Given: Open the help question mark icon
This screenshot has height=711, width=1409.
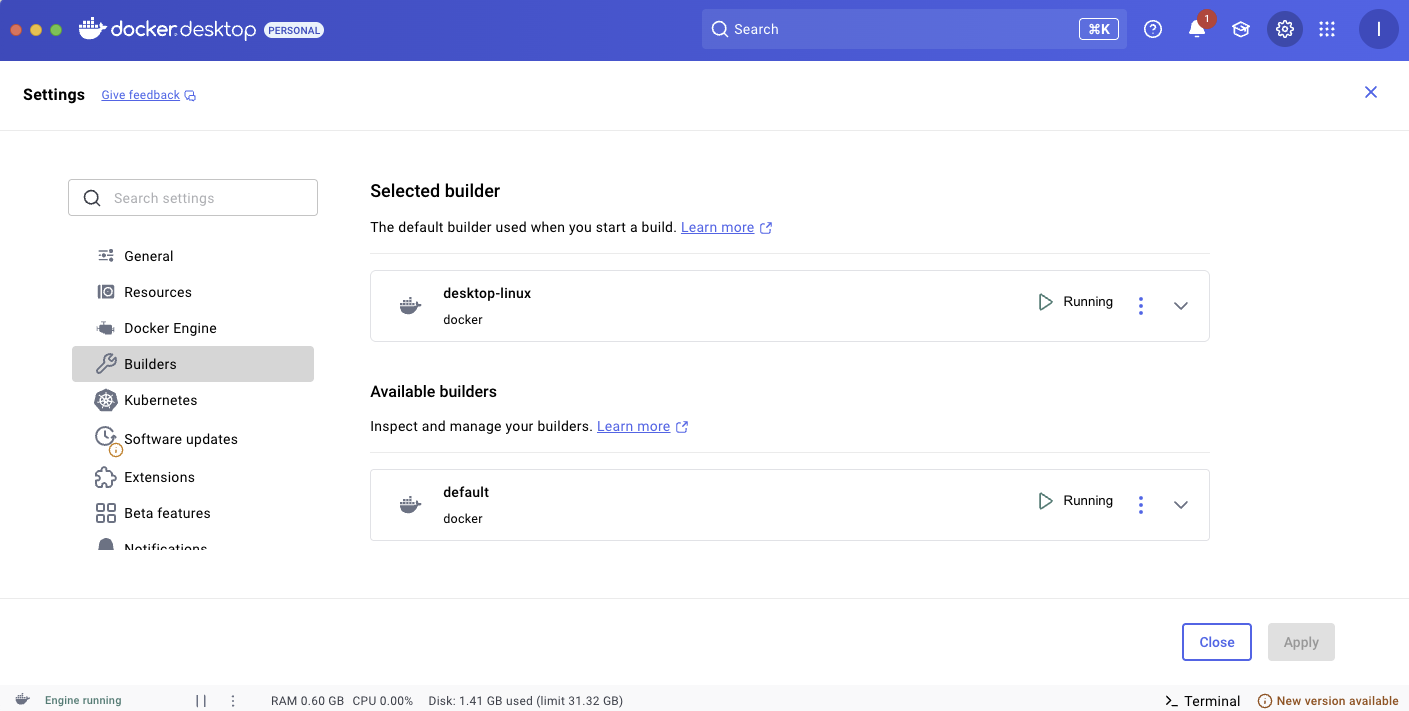Looking at the screenshot, I should coord(1153,29).
